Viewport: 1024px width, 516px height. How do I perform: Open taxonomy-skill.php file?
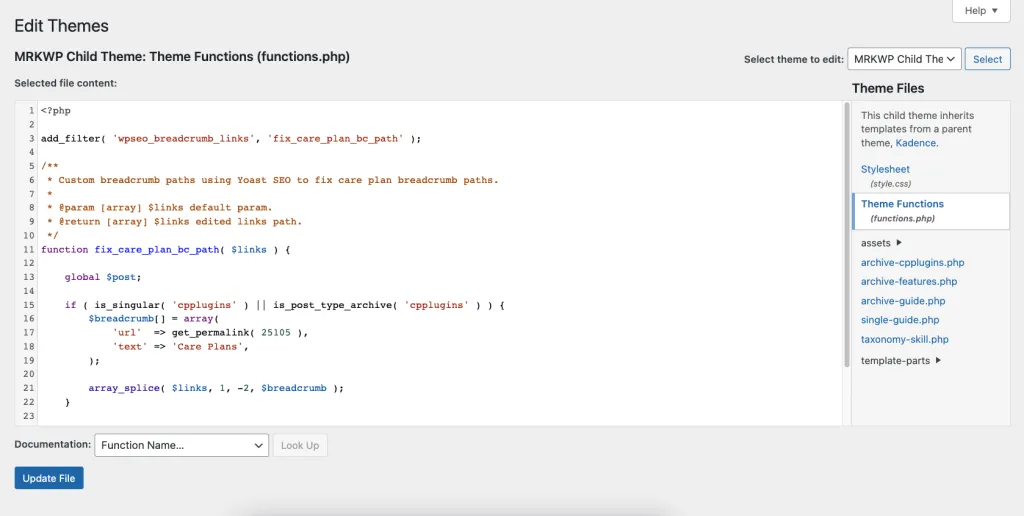click(x=904, y=340)
